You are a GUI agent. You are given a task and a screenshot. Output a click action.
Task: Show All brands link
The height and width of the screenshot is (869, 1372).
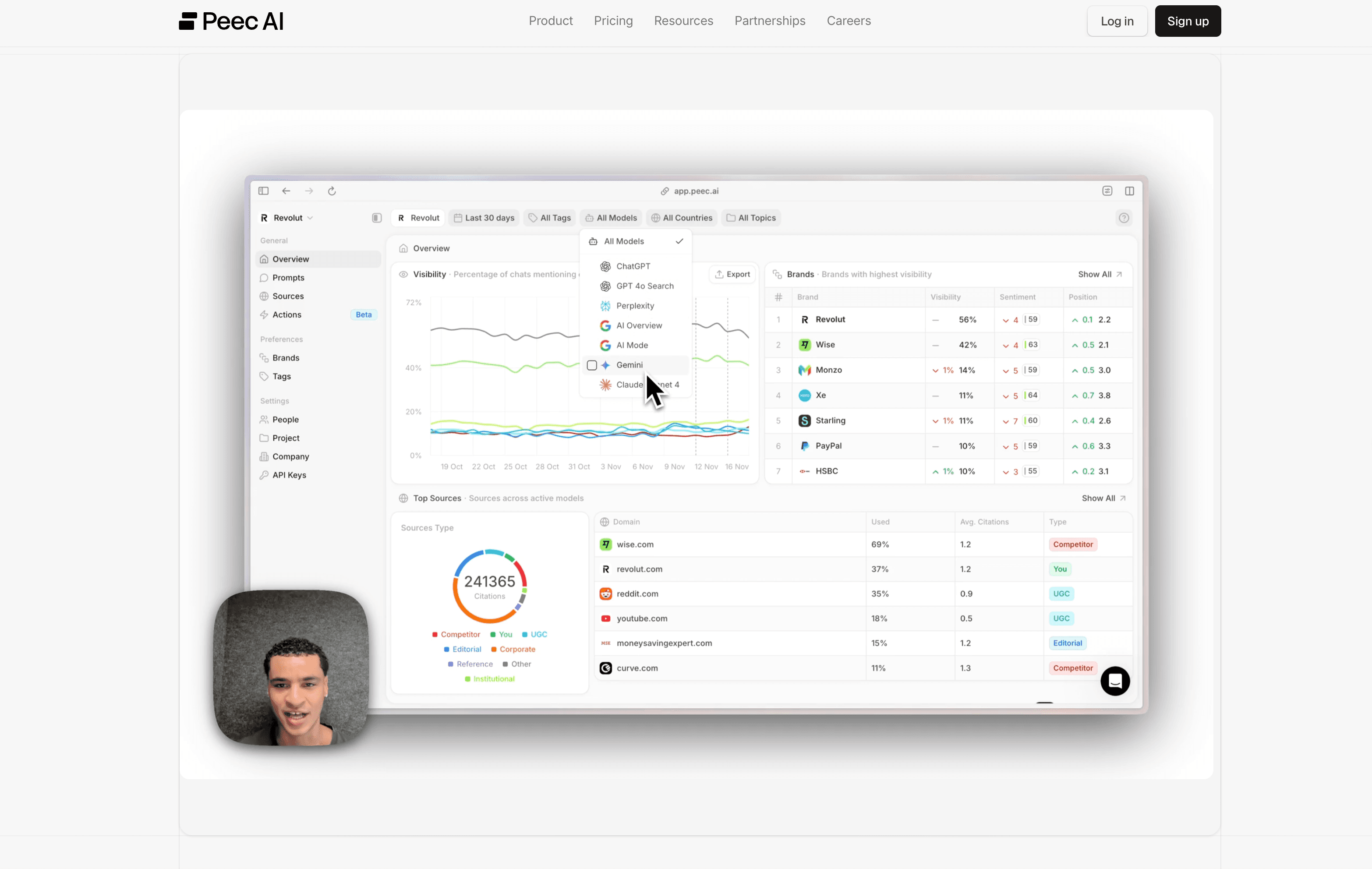click(x=1100, y=274)
